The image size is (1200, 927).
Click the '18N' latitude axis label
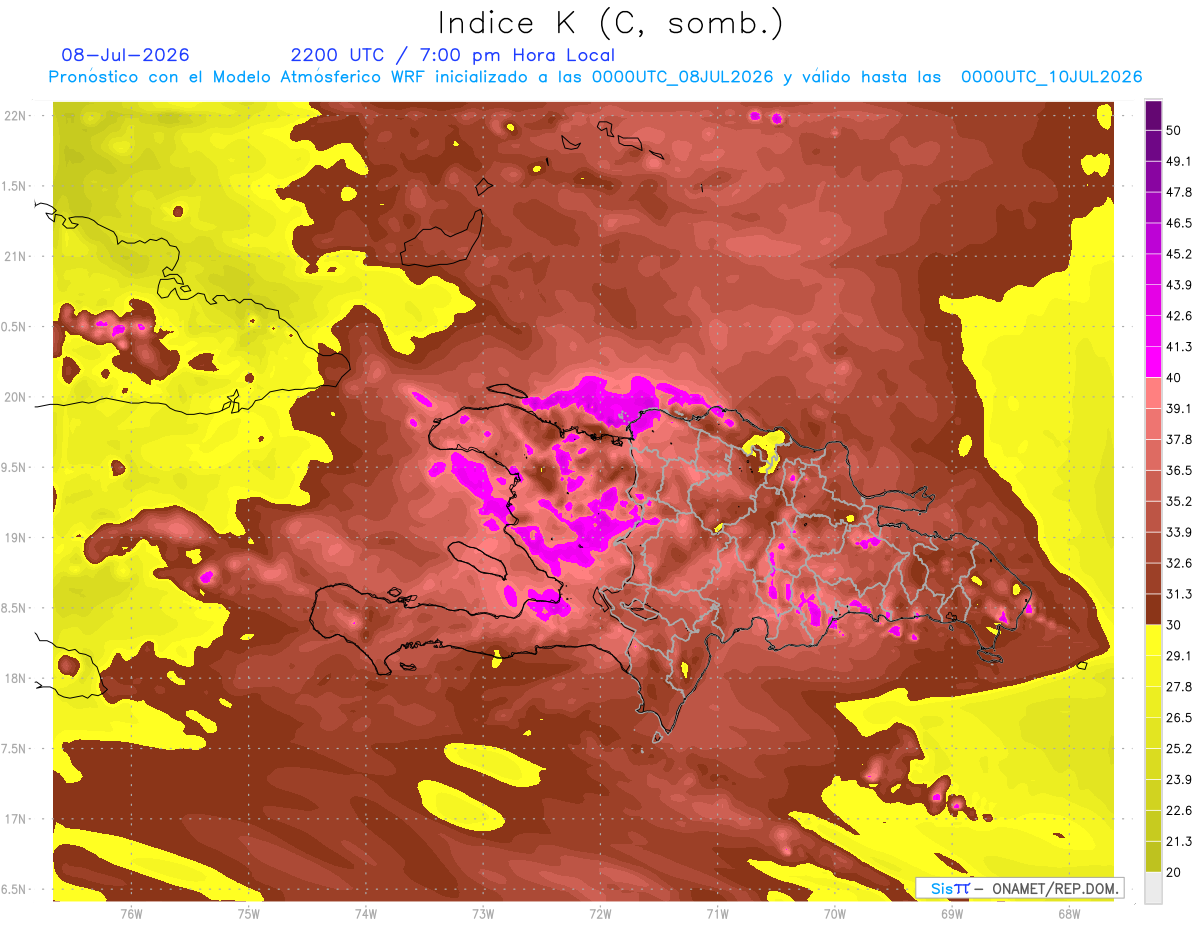click(17, 678)
